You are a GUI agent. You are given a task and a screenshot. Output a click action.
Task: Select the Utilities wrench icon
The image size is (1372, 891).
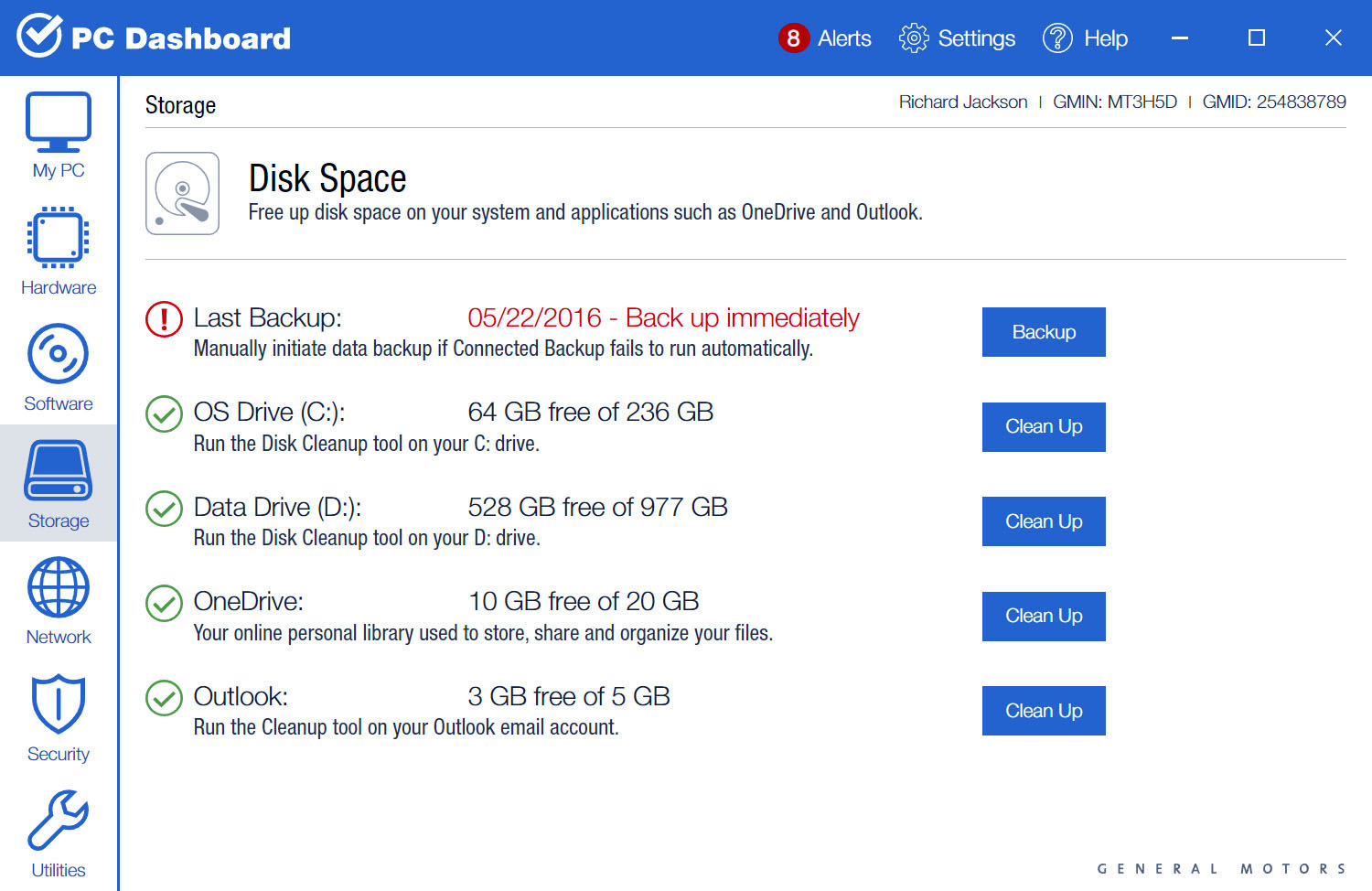click(x=59, y=821)
